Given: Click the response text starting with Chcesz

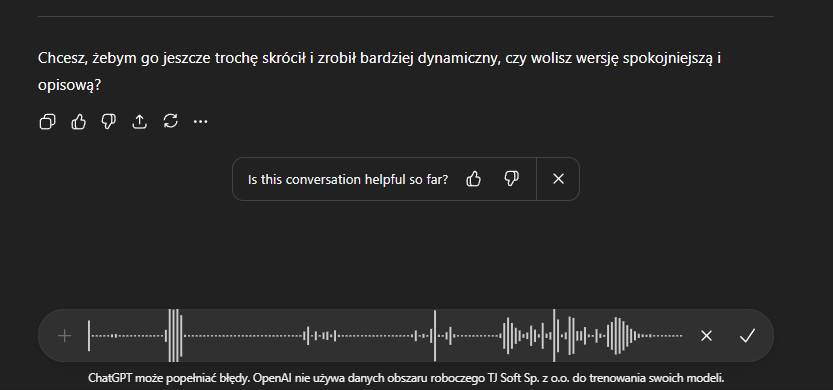Looking at the screenshot, I should 379,71.
